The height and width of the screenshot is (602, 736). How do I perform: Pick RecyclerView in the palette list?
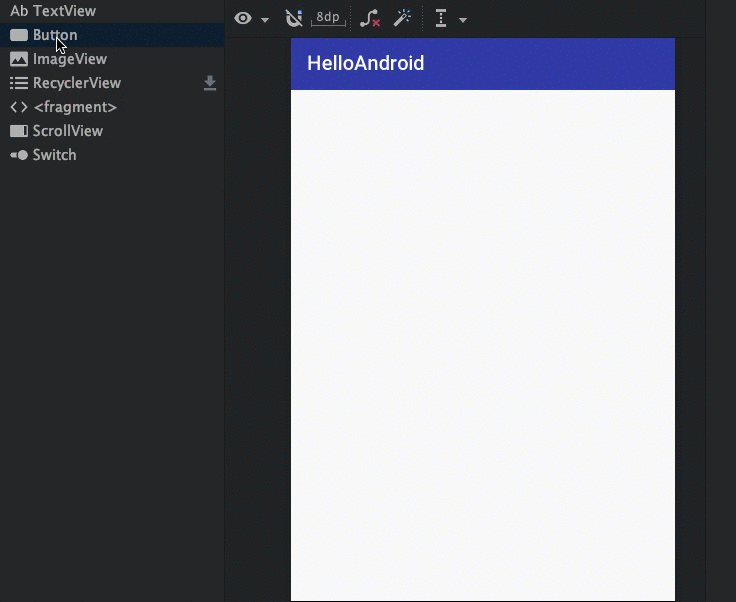112,83
